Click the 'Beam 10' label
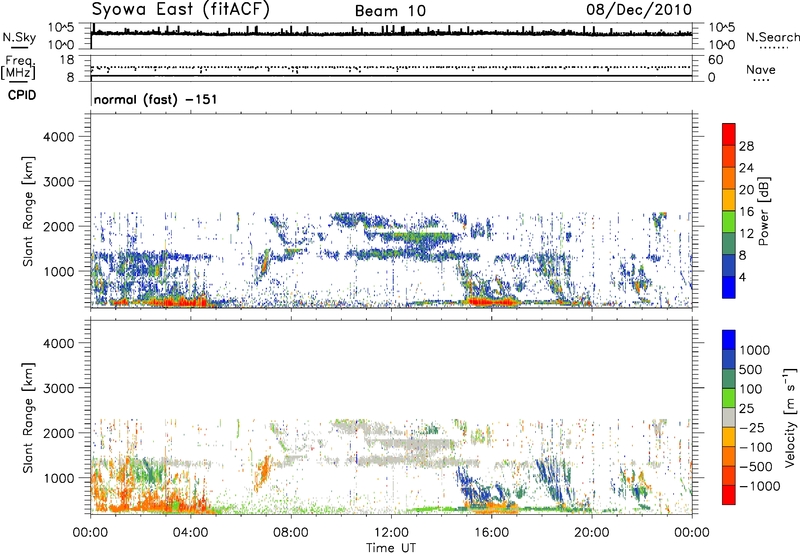800x554 pixels. (x=390, y=11)
